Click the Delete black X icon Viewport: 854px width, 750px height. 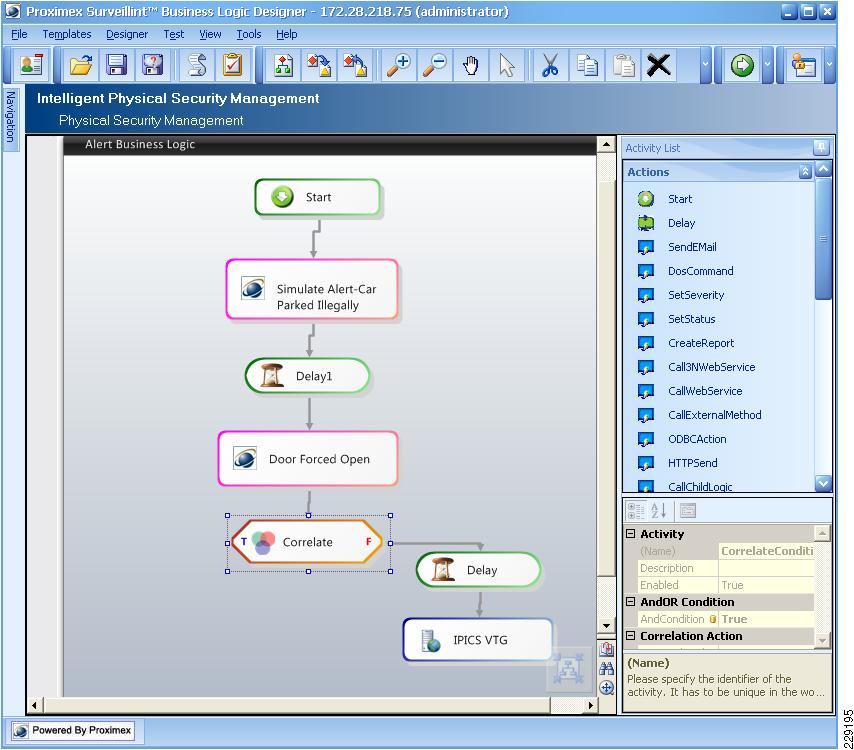click(658, 65)
